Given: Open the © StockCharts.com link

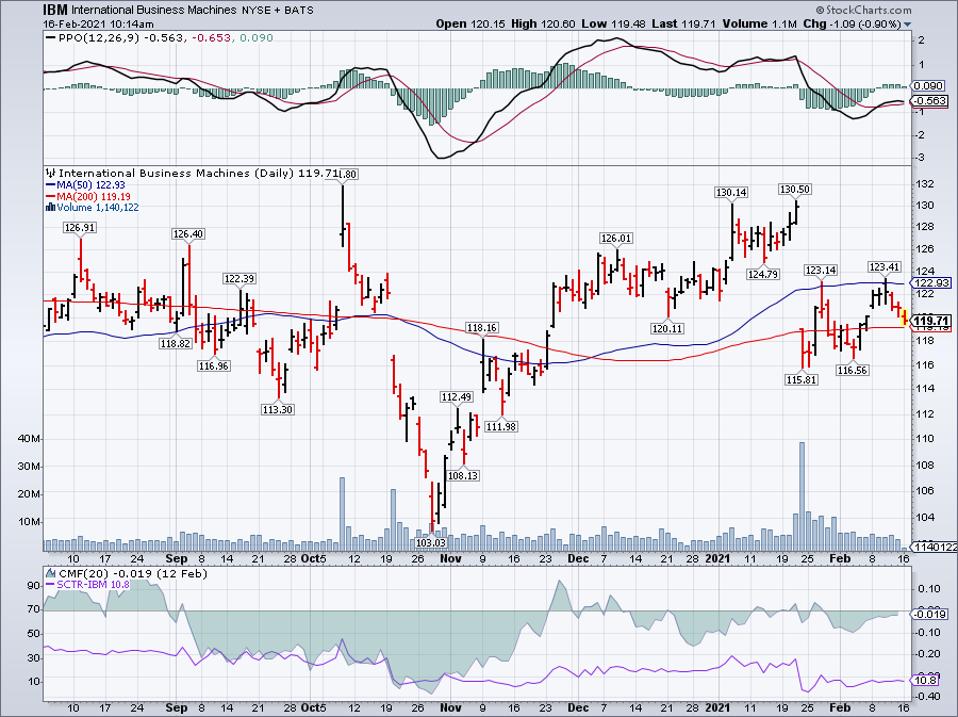Looking at the screenshot, I should coord(863,10).
